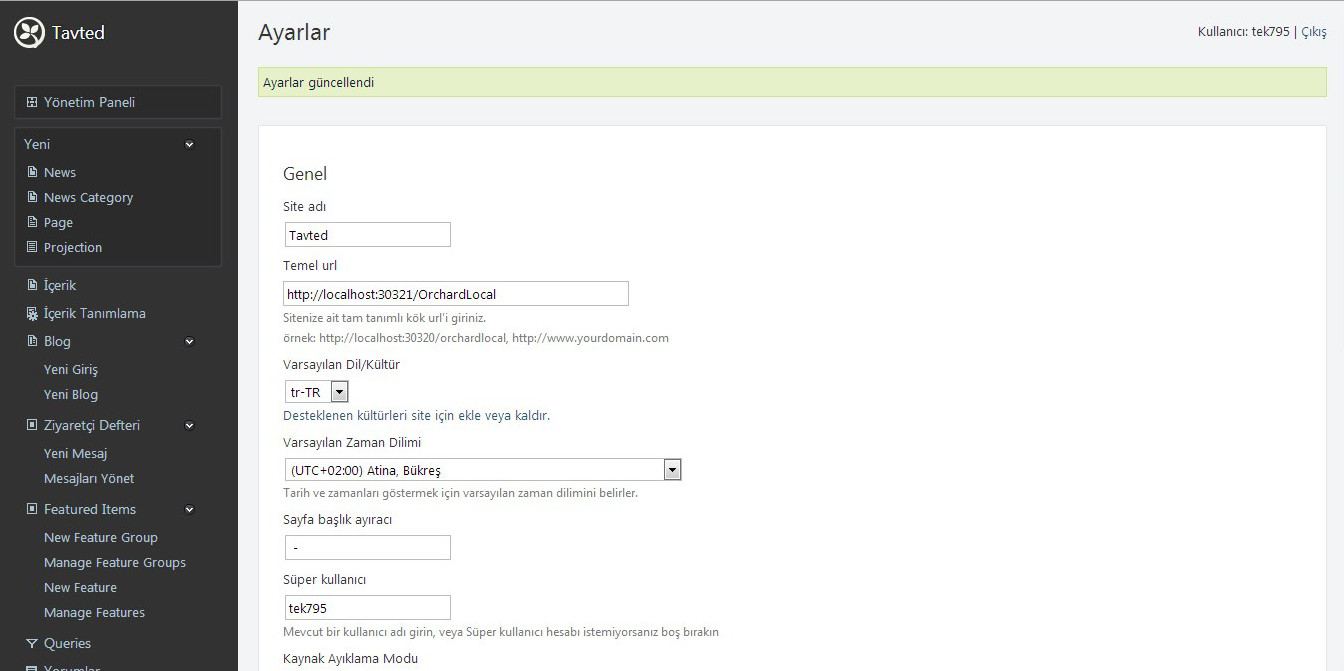
Task: Click the Tavted logo icon
Action: tap(30, 33)
